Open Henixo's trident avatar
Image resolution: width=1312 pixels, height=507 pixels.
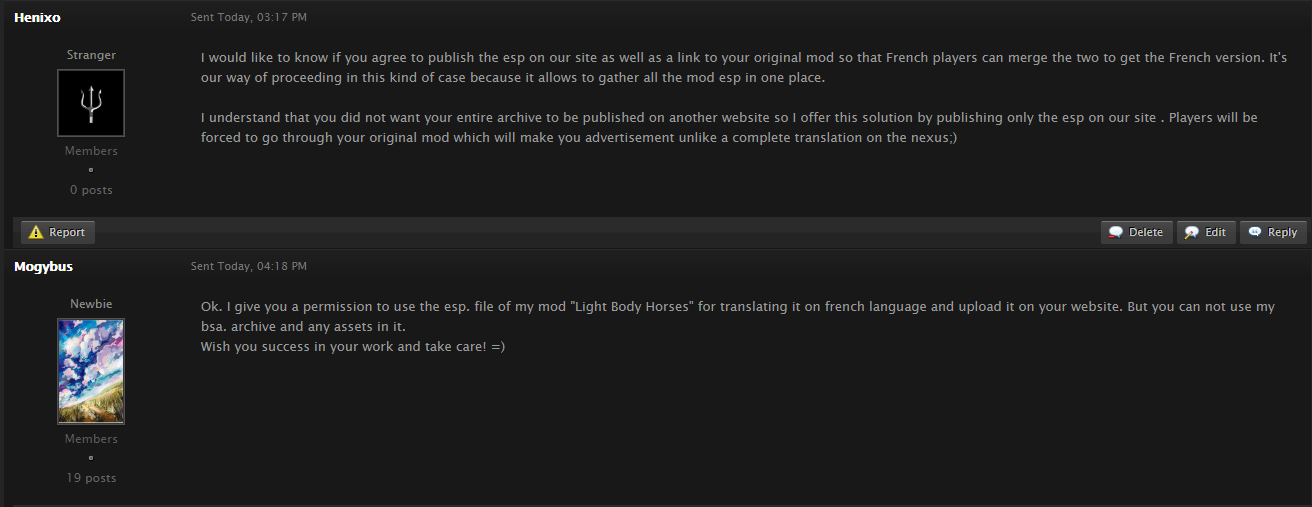(91, 103)
